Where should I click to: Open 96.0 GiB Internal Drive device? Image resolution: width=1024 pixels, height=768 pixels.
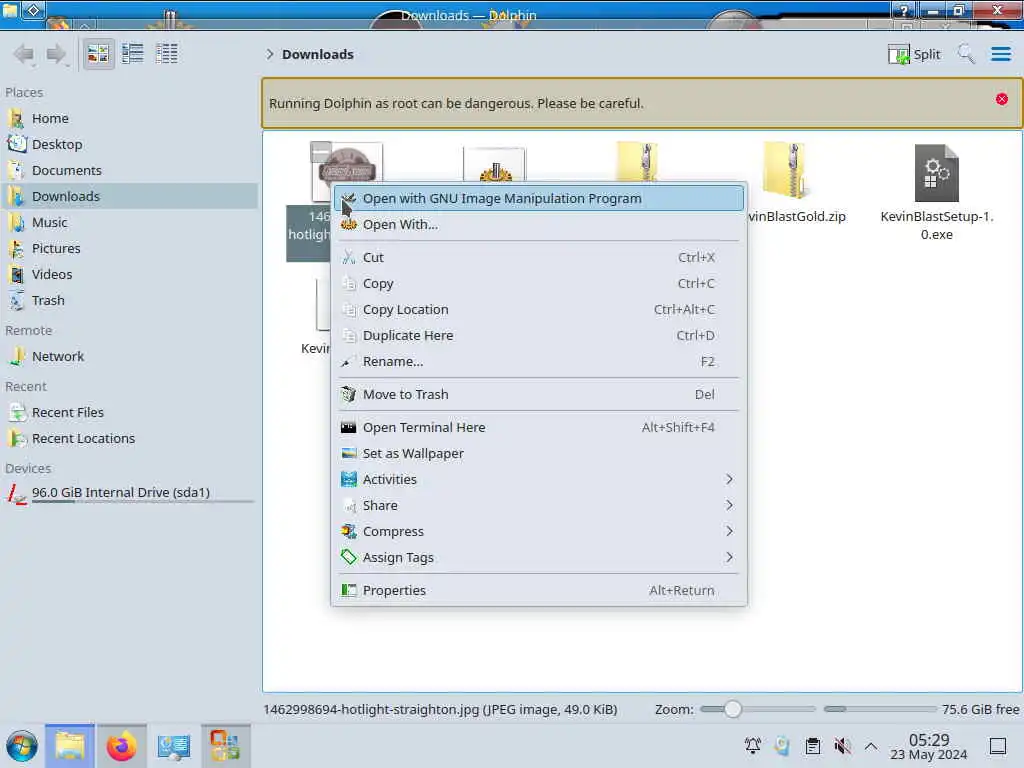pyautogui.click(x=129, y=493)
